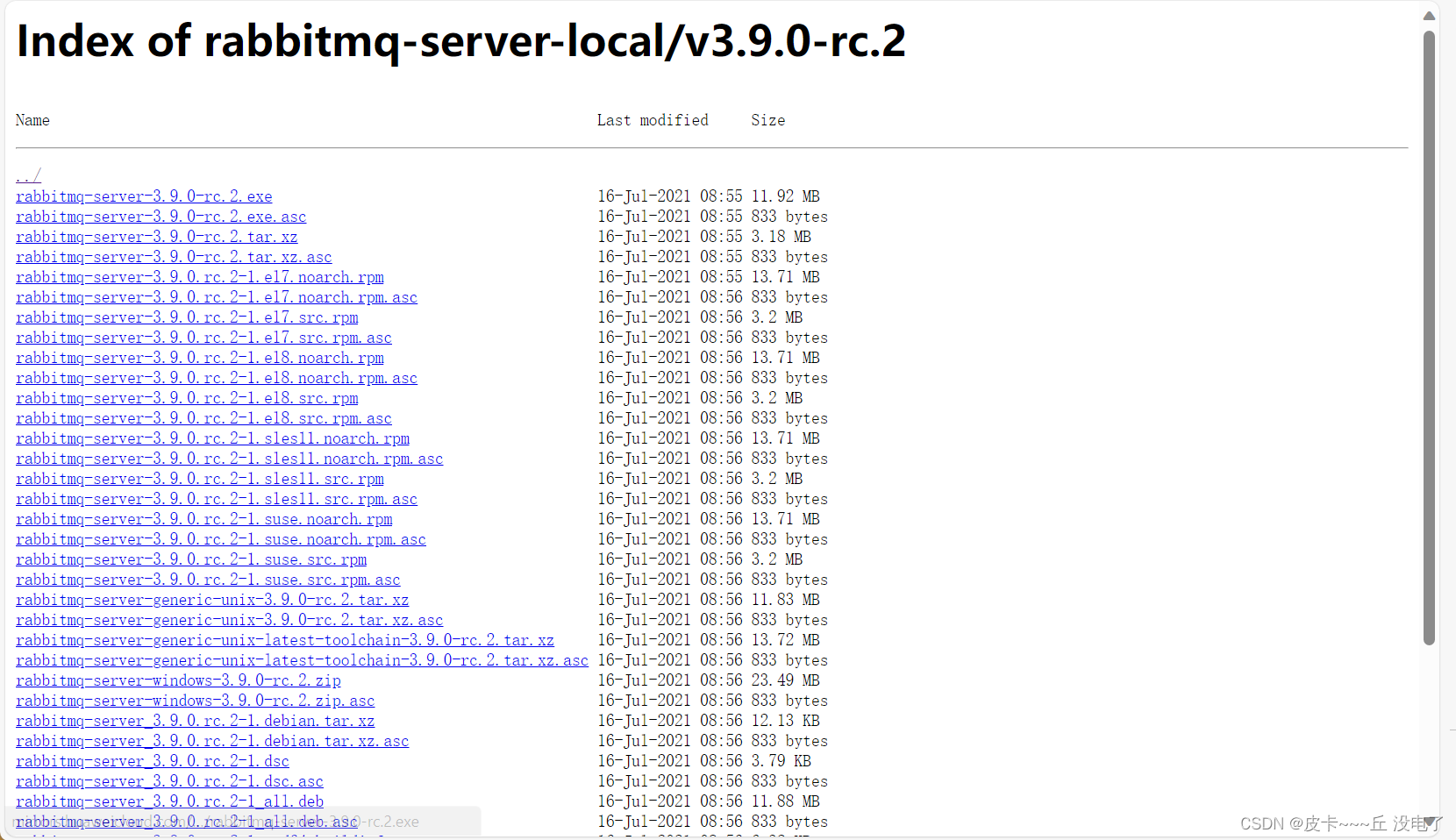The height and width of the screenshot is (840, 1456).
Task: Open the generic-unix-latest-toolchain tar.xz link
Action: (284, 640)
